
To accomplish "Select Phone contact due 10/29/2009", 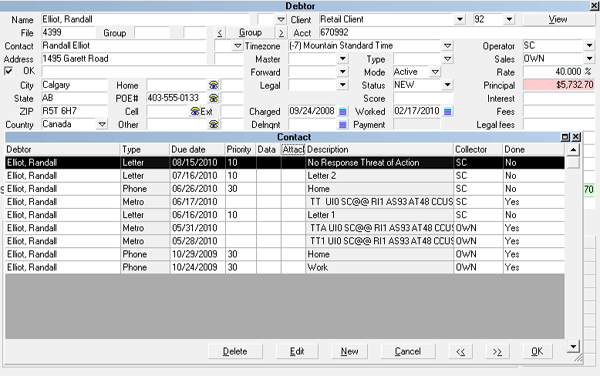I will tap(285, 254).
